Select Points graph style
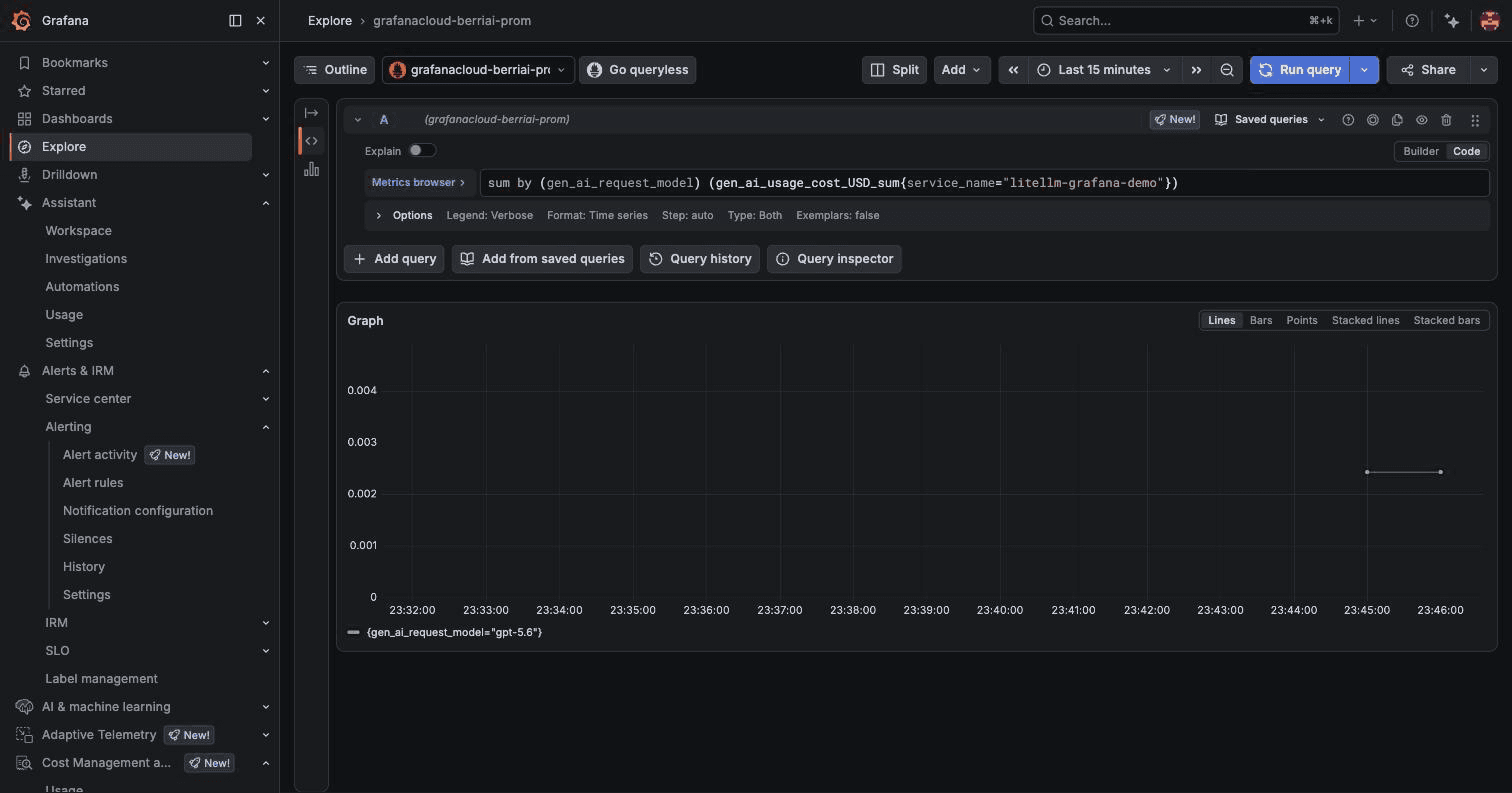 [1301, 321]
